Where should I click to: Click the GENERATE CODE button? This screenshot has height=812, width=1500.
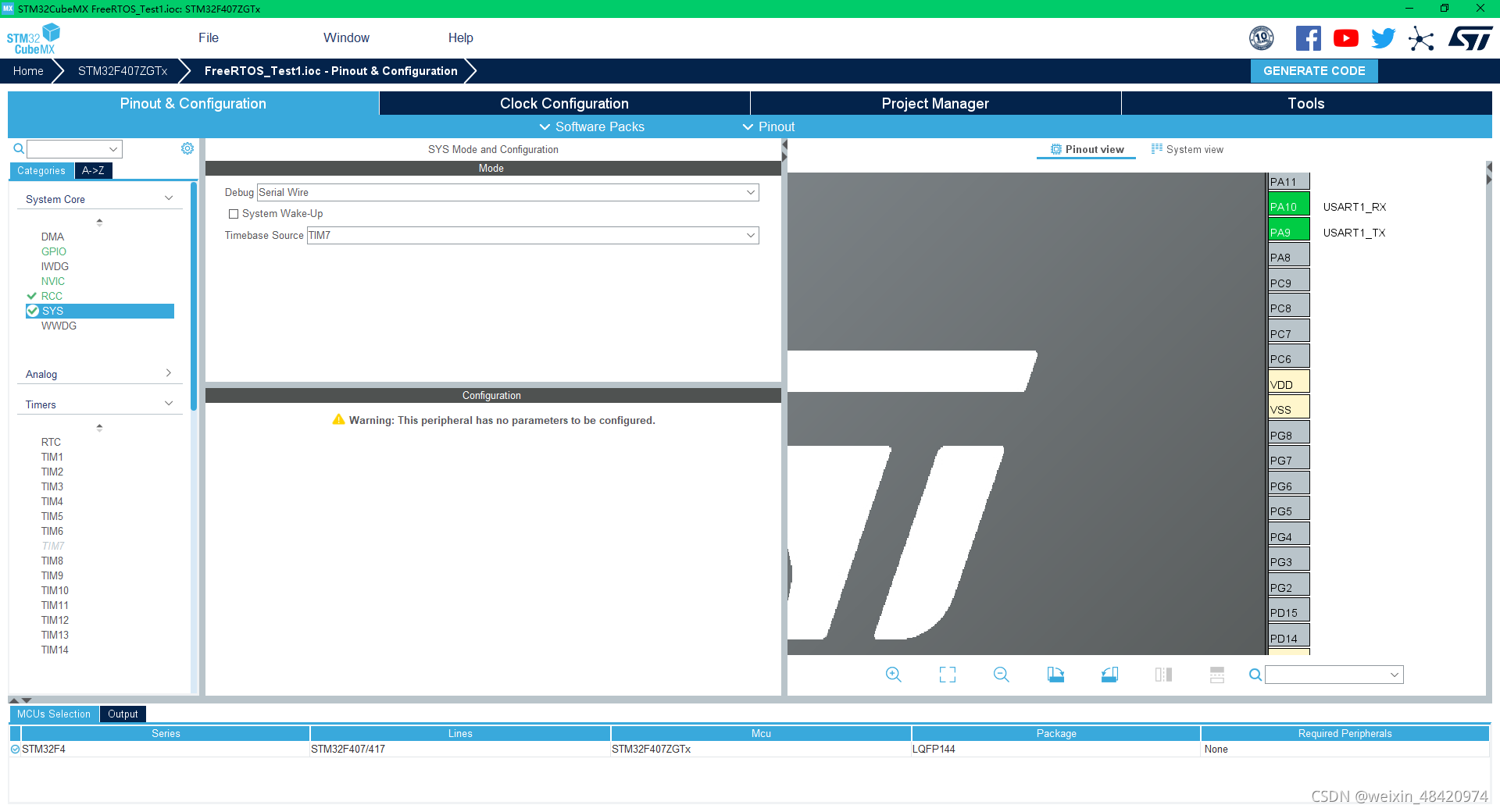pyautogui.click(x=1314, y=70)
